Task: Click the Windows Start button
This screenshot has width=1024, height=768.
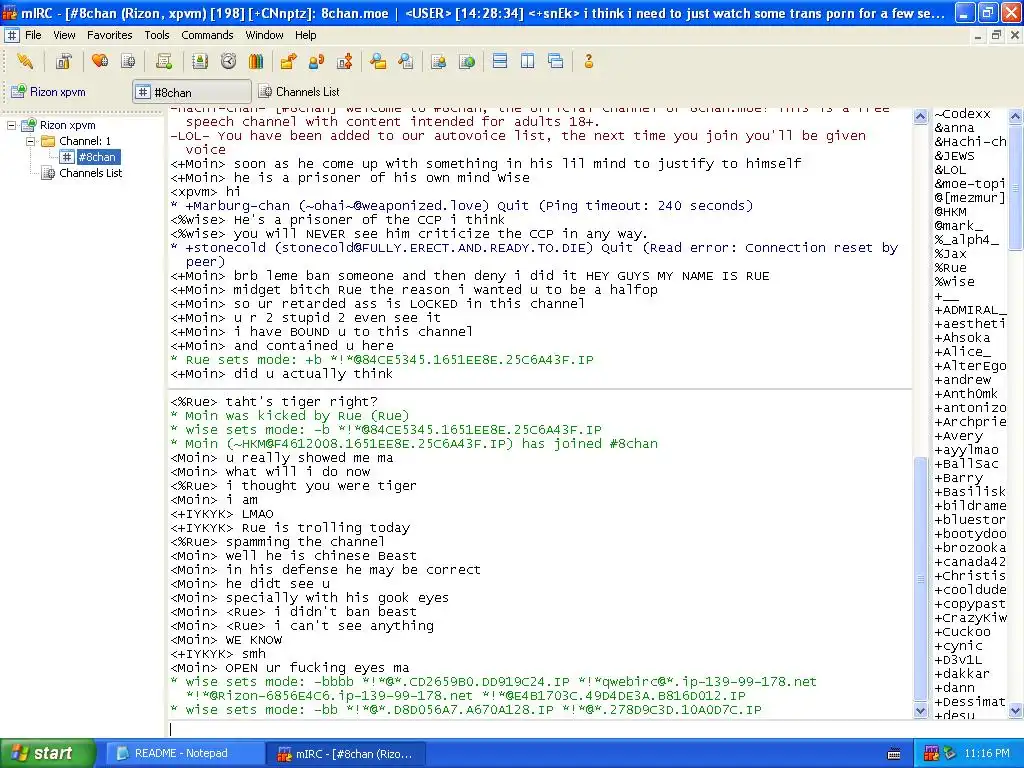Action: [47, 754]
